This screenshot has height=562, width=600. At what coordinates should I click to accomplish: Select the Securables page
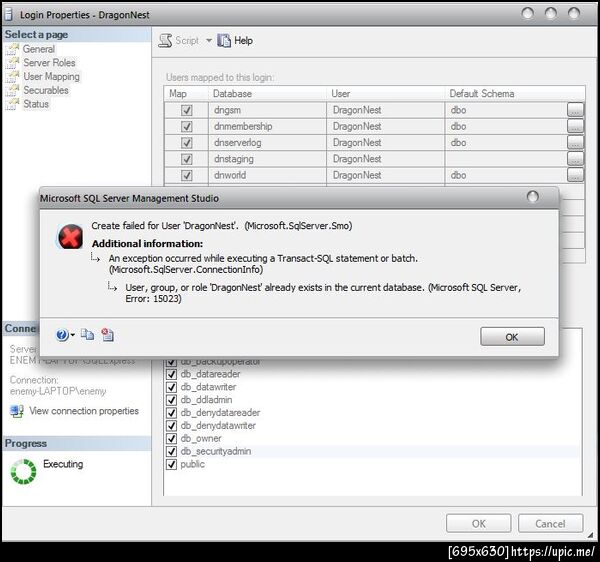click(x=46, y=90)
